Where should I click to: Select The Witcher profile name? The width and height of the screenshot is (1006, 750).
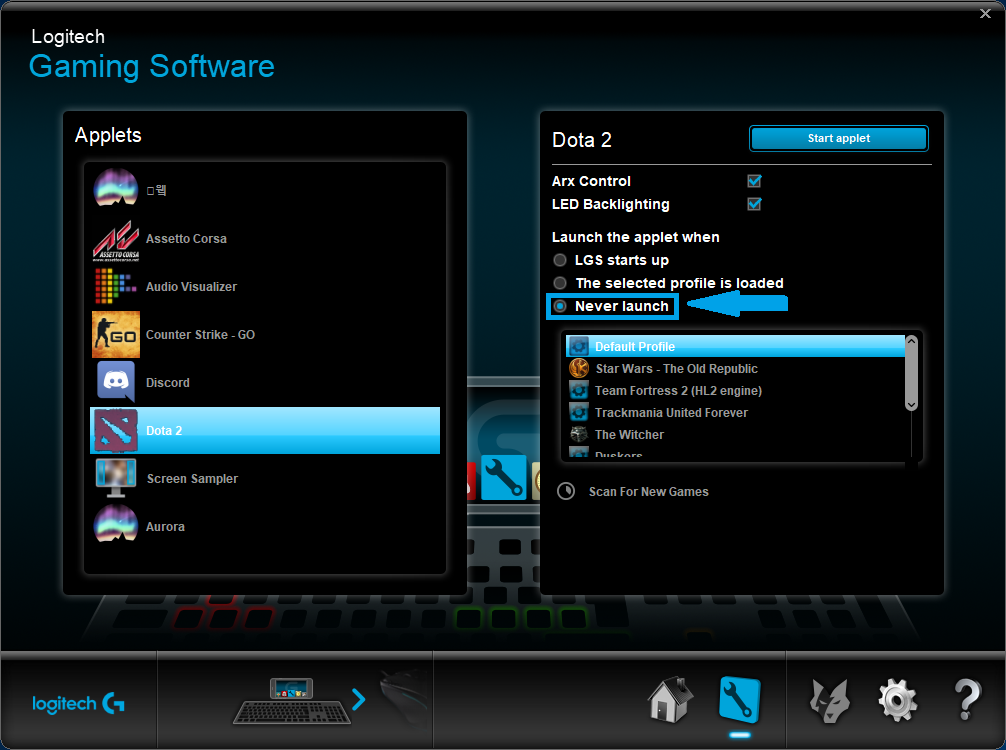[629, 434]
